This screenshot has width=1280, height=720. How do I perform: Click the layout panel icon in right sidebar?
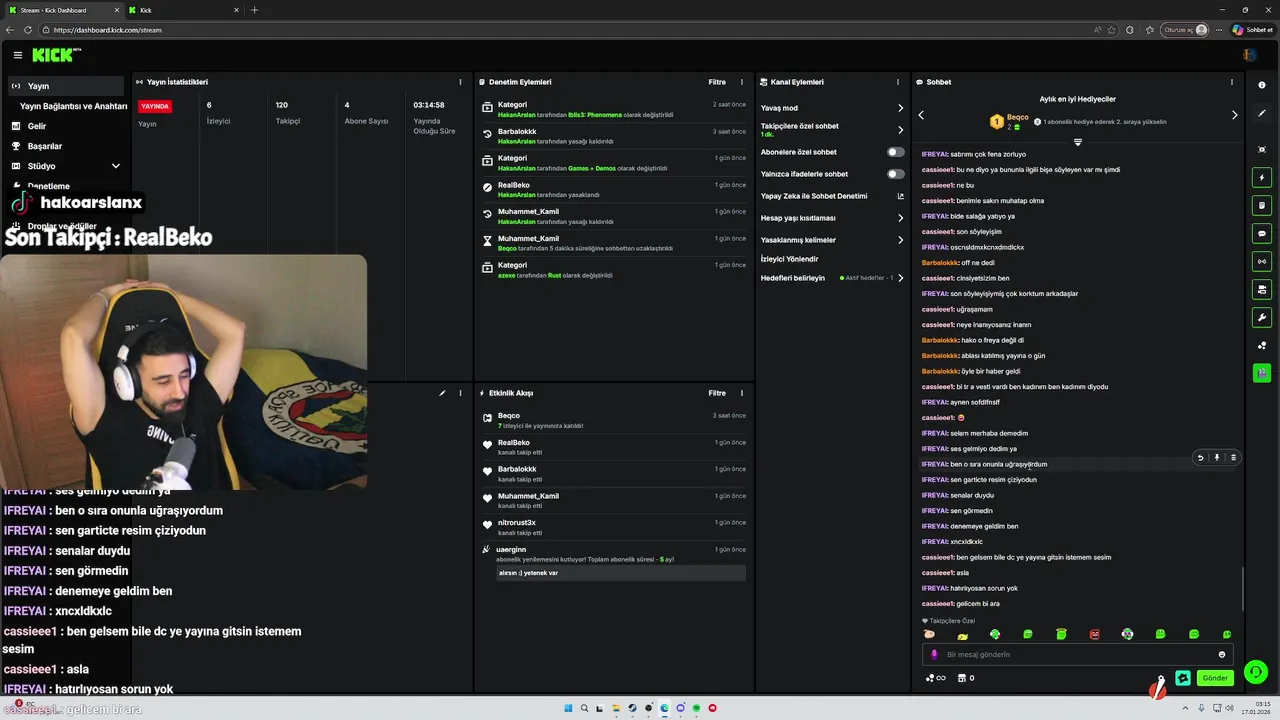pos(1262,290)
